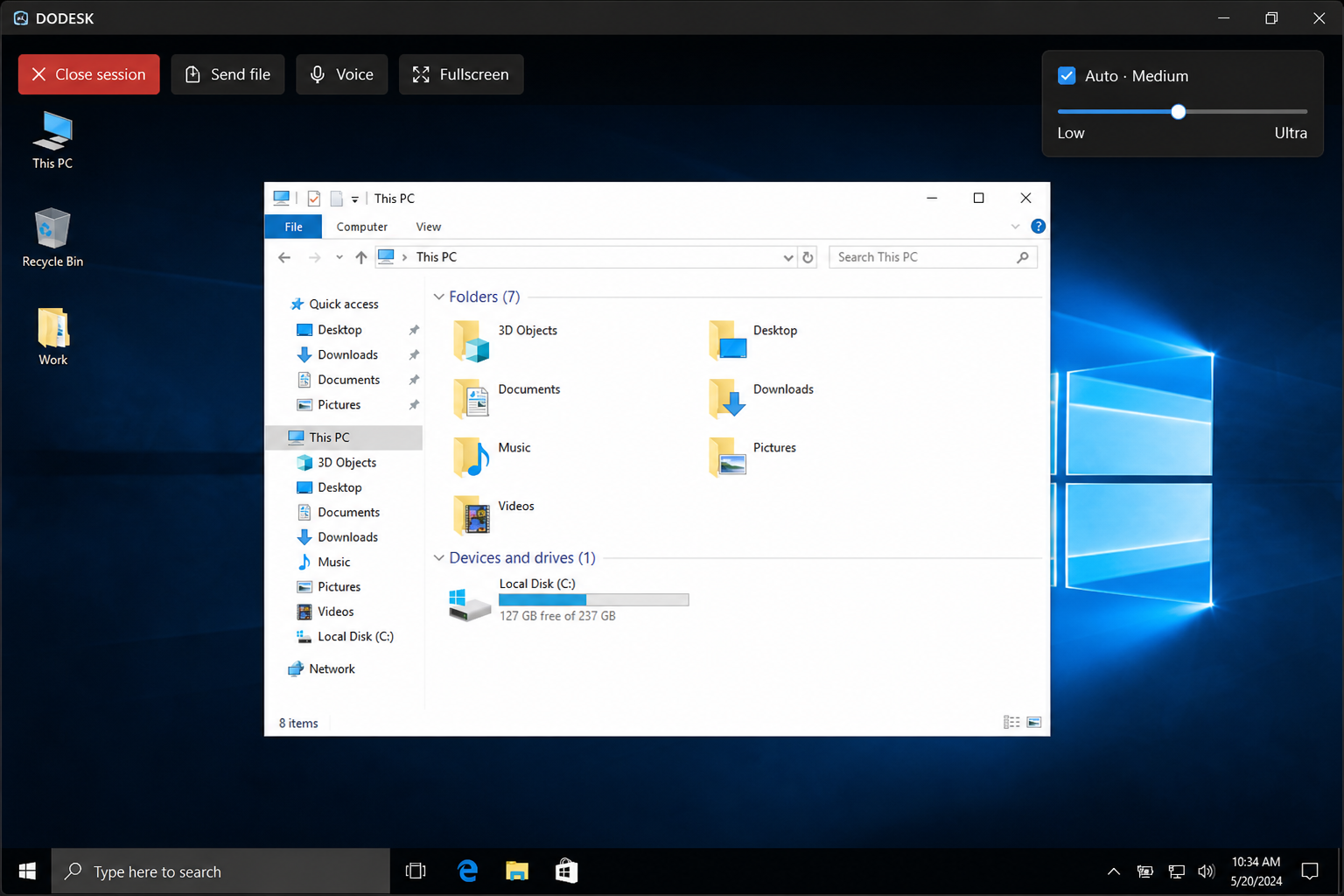
Task: Click the Send file button
Action: [227, 74]
